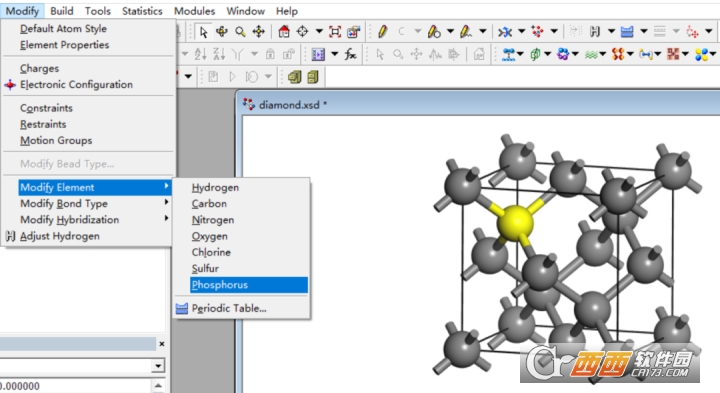Choose Phosphorus from the element submenu
The image size is (720, 393).
[249, 285]
